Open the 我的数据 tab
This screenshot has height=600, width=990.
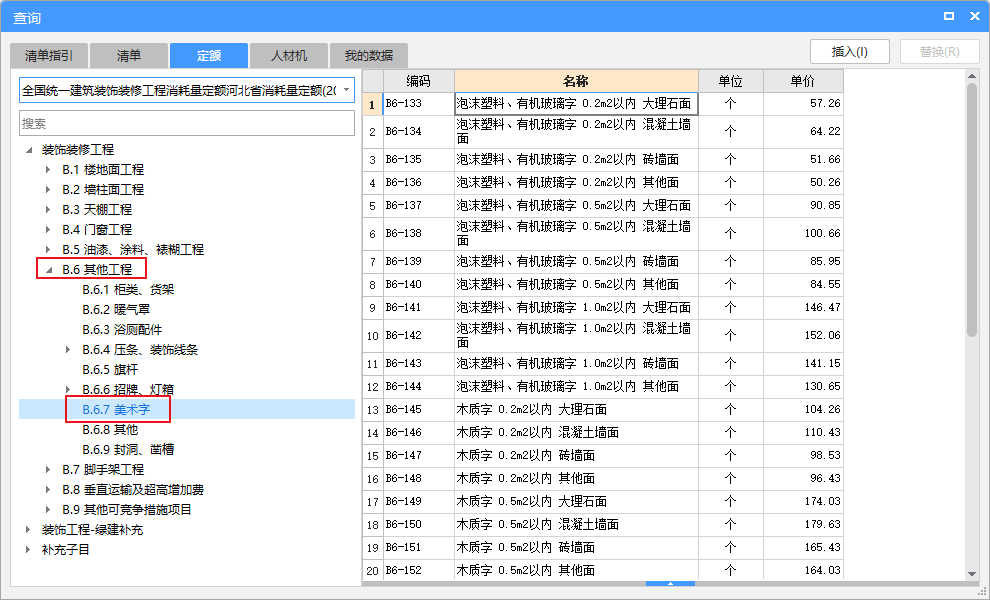[369, 56]
